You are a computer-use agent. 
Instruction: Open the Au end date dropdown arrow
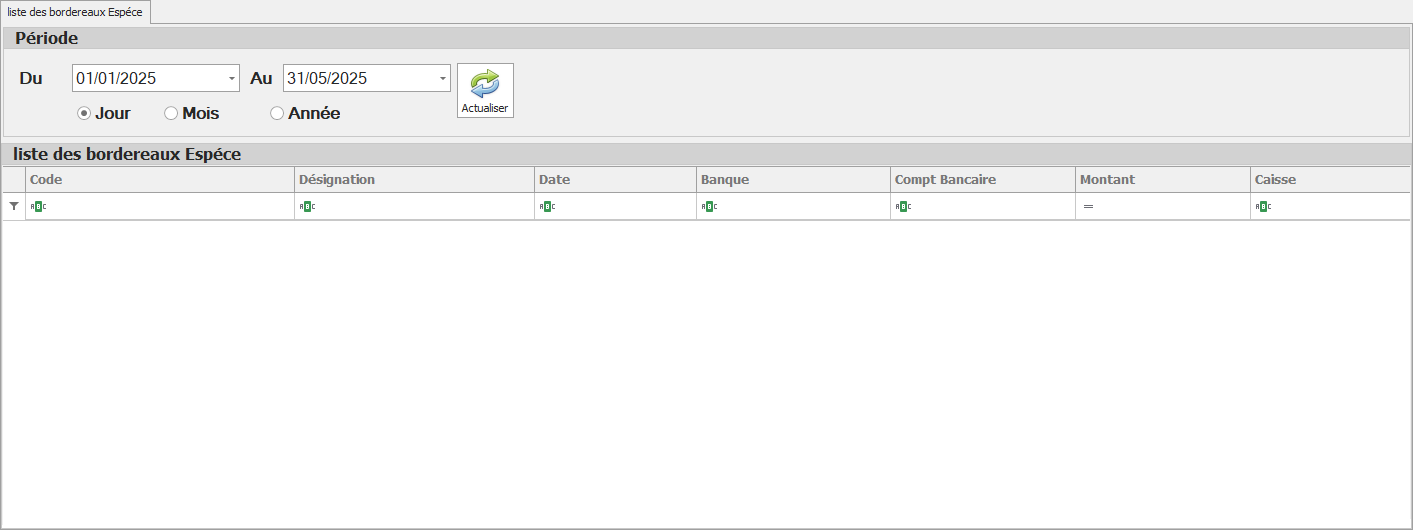coord(443,78)
